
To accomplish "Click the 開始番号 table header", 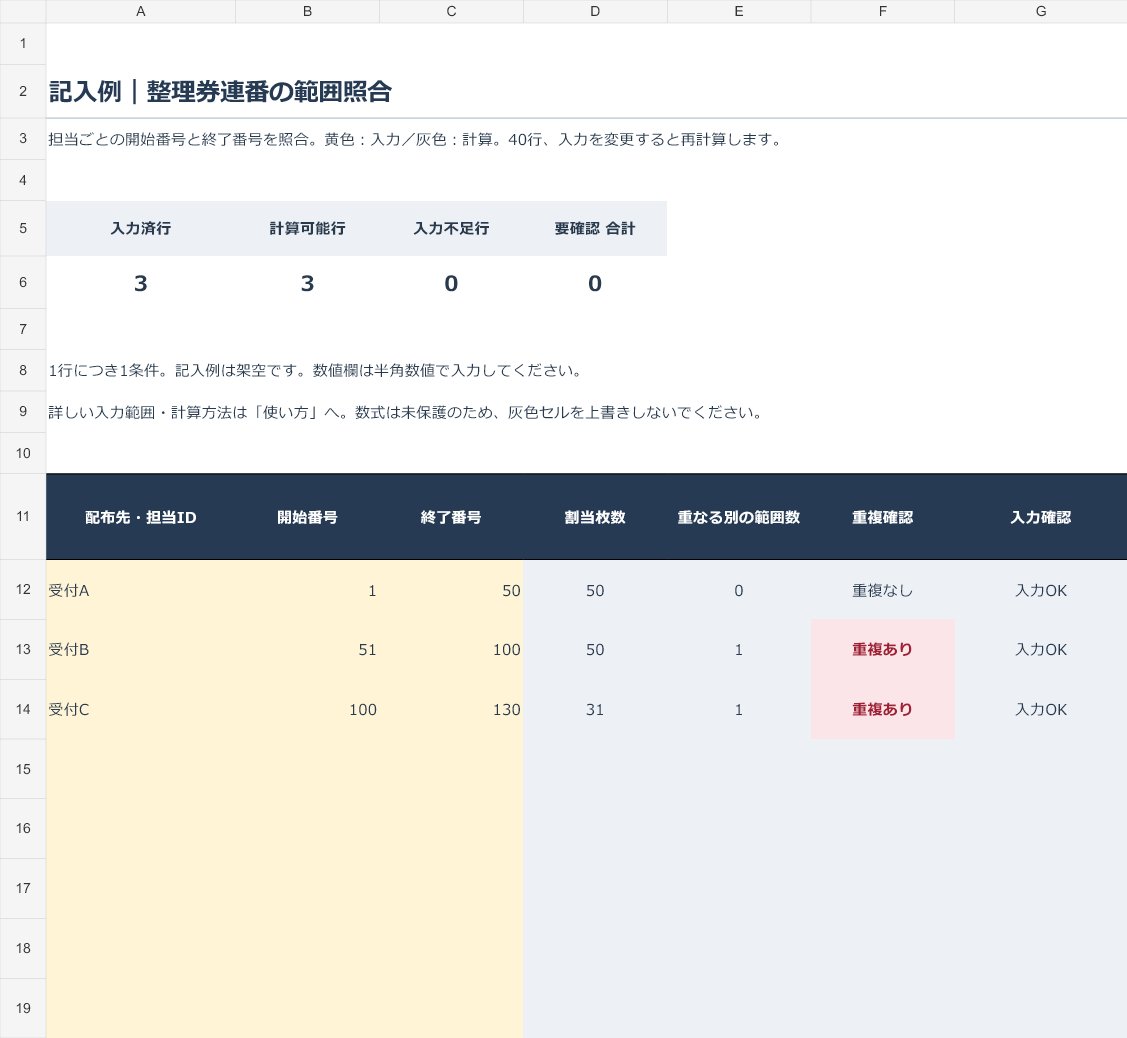I will [x=308, y=518].
